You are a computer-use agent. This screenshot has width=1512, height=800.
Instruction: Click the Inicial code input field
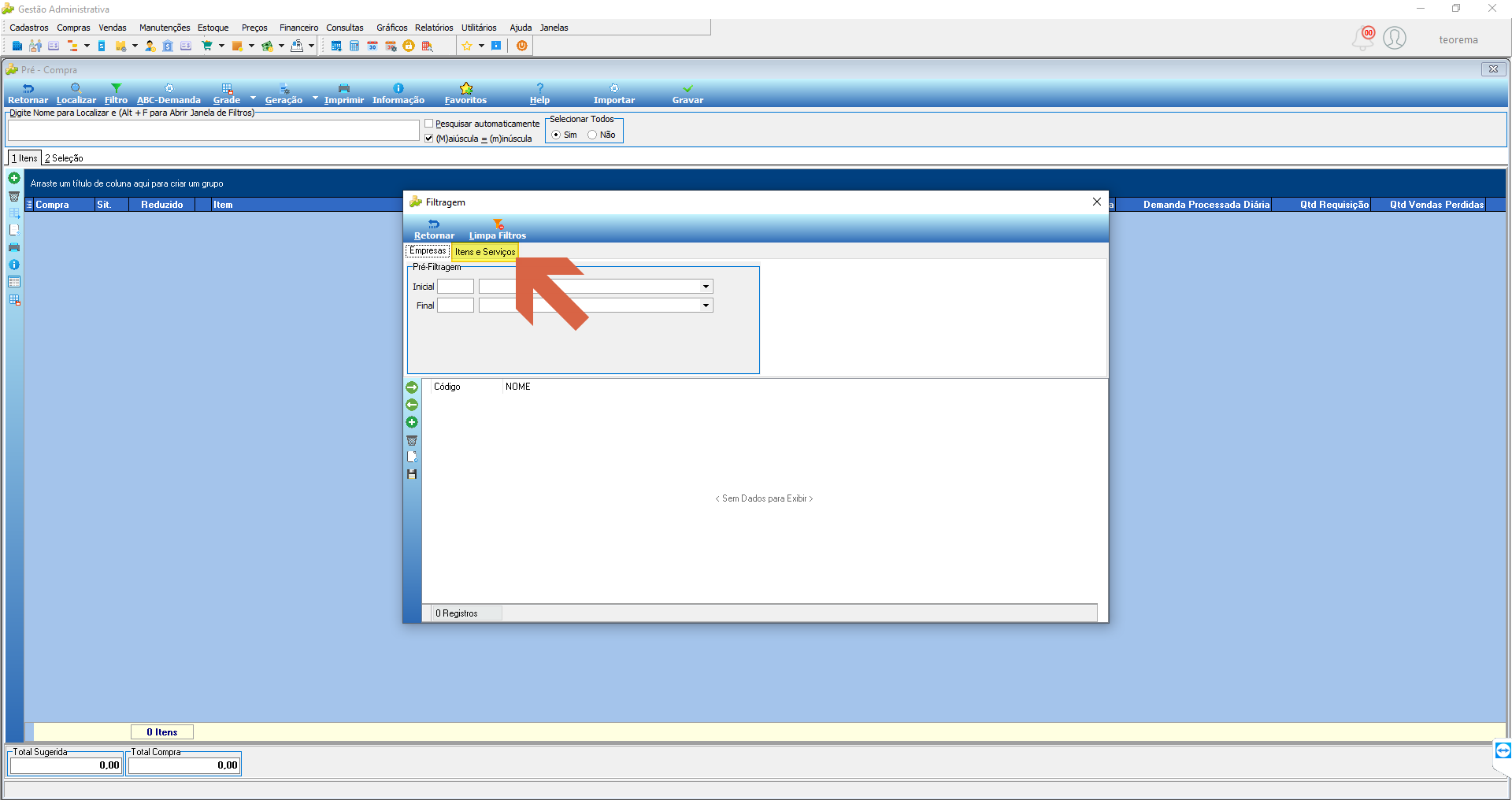tap(455, 287)
